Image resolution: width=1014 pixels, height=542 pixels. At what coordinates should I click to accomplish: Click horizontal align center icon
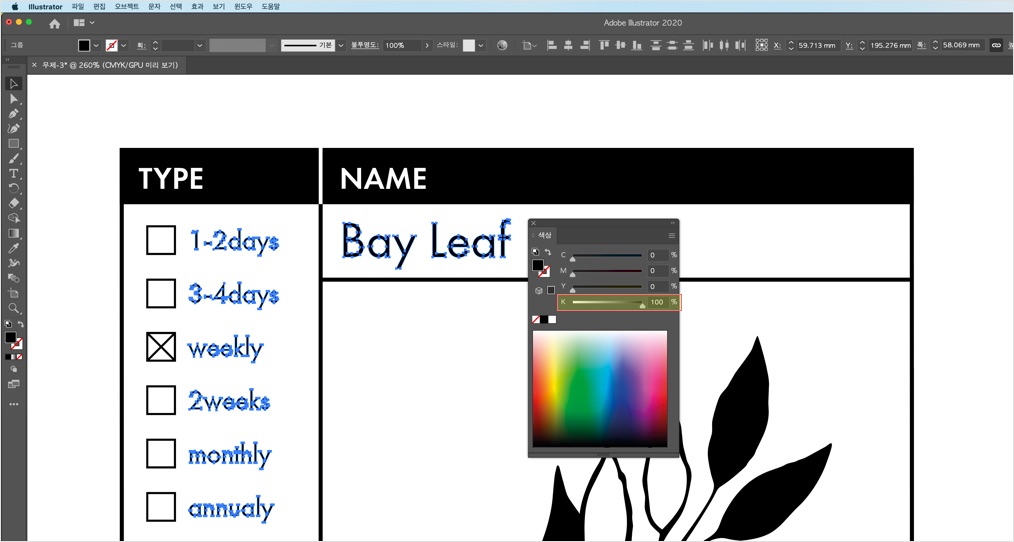click(568, 45)
